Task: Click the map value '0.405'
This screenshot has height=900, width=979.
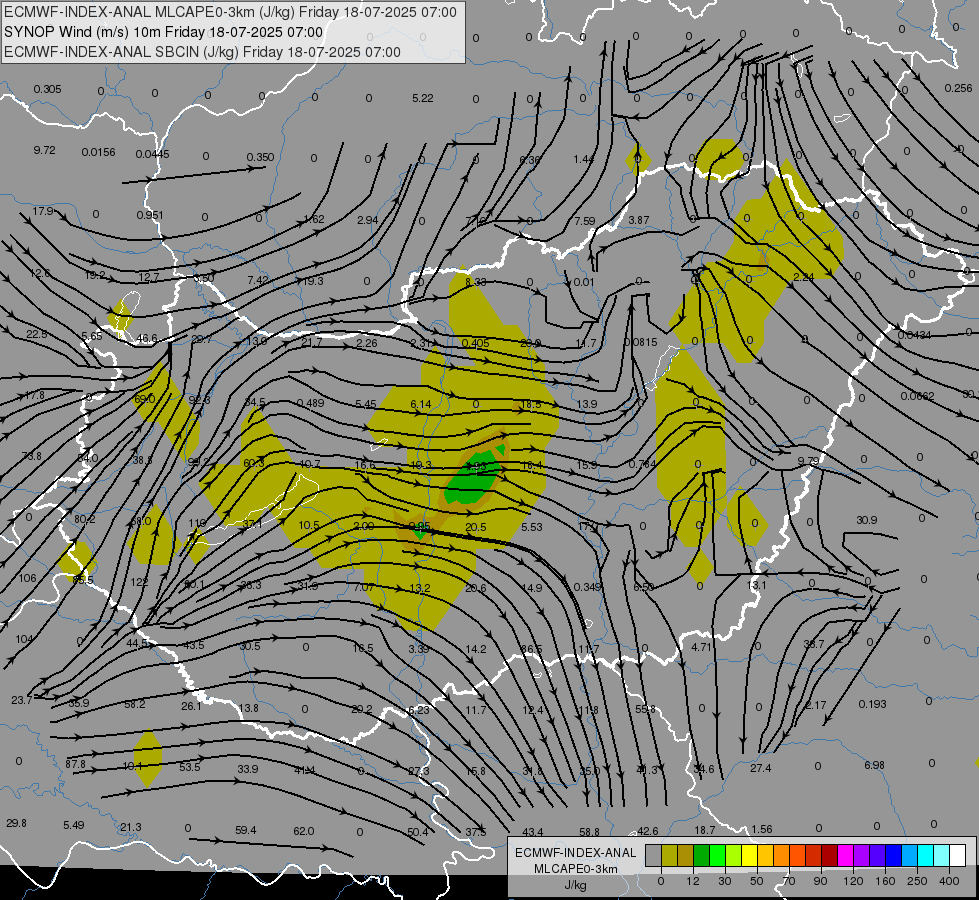Action: click(x=476, y=343)
